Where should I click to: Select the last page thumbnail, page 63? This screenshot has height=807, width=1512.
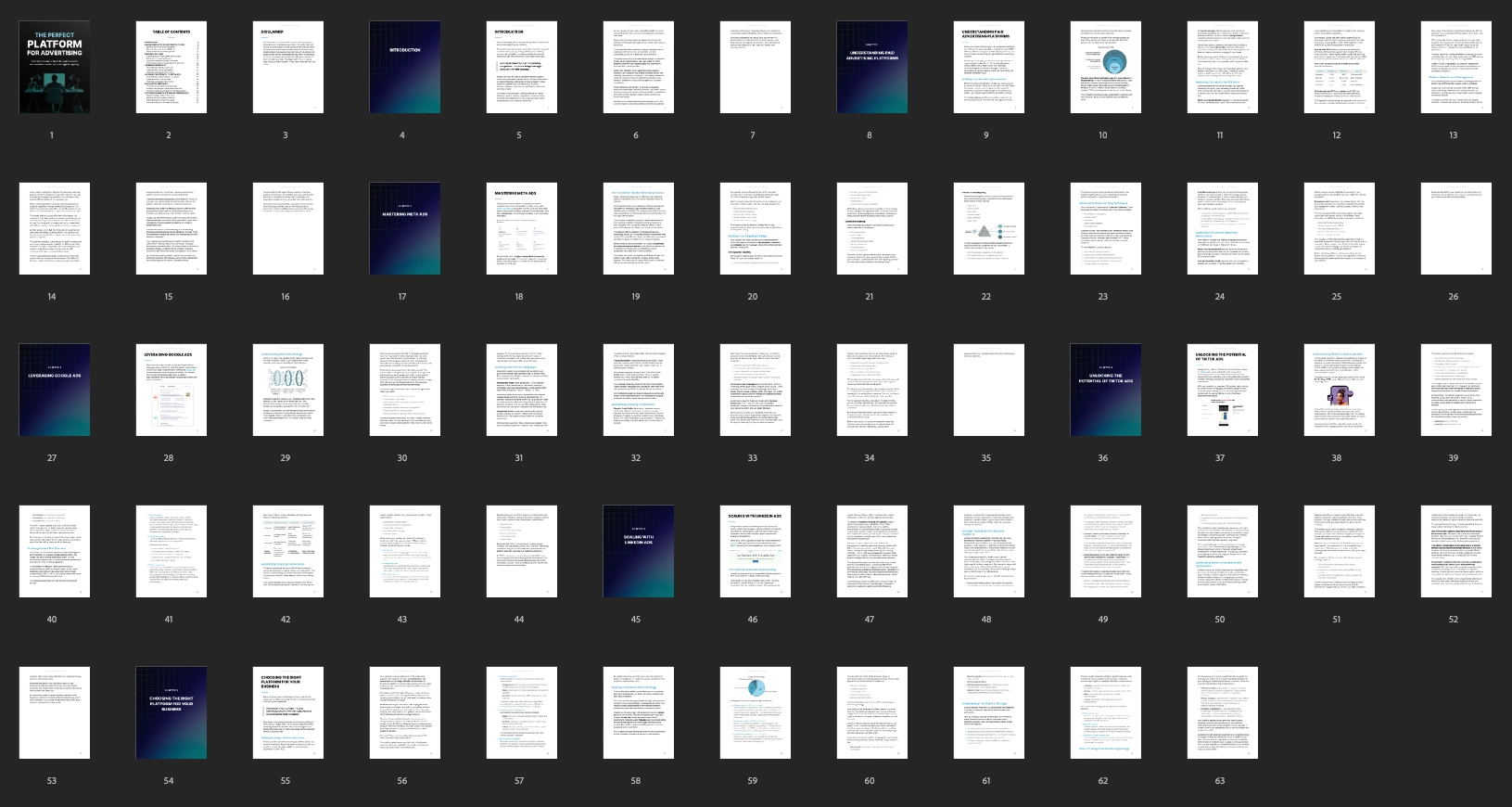(1223, 712)
